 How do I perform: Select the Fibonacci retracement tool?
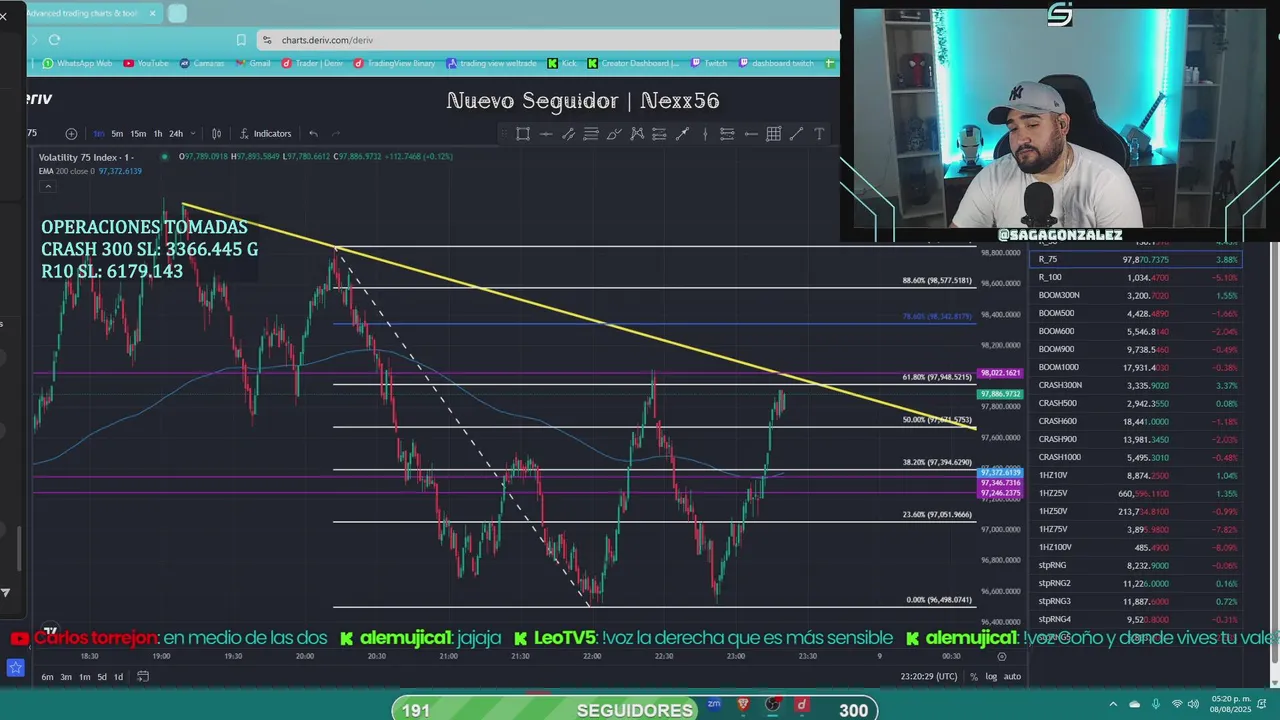tap(591, 133)
